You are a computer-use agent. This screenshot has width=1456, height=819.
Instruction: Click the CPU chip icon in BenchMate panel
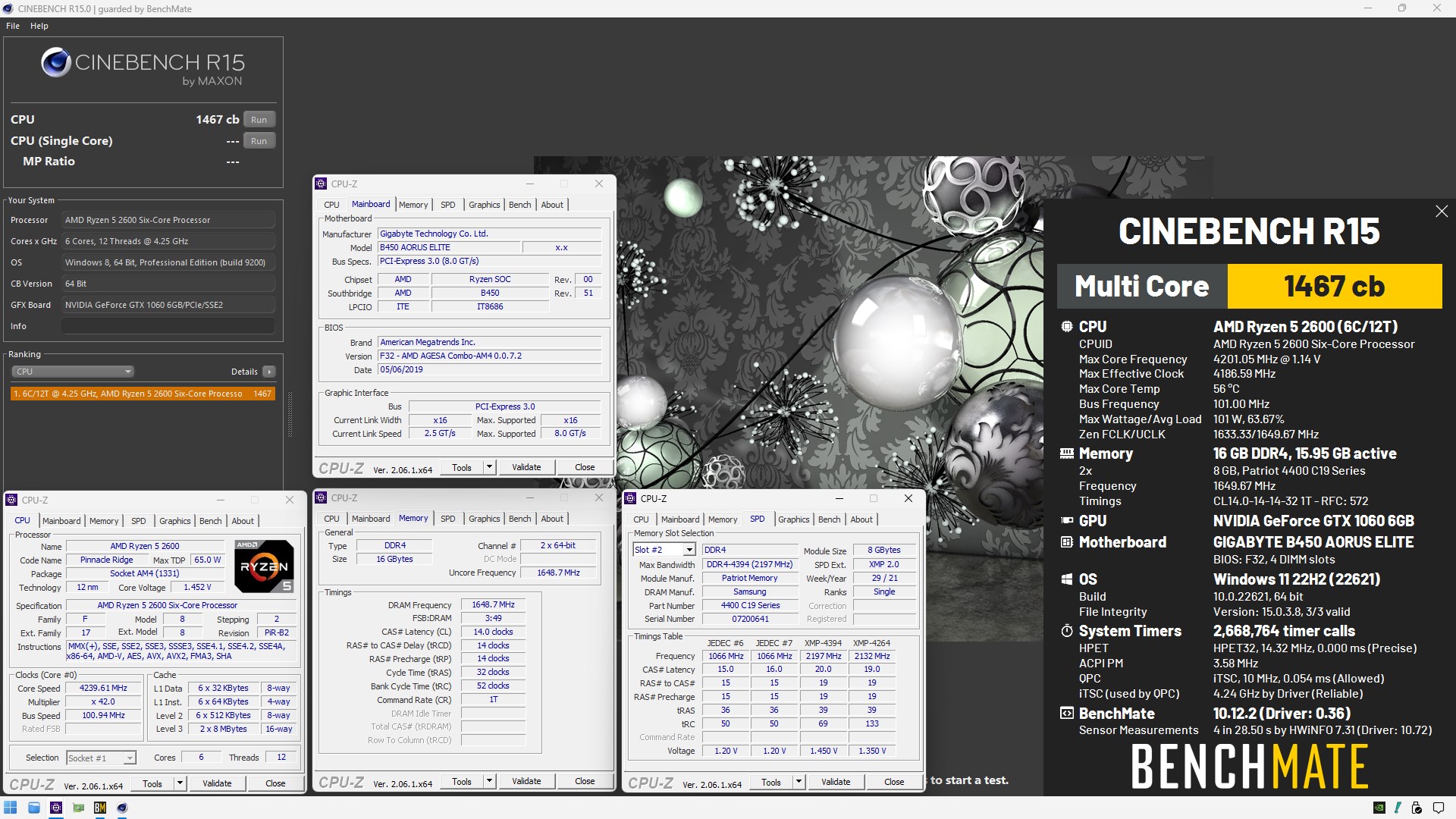point(1067,327)
